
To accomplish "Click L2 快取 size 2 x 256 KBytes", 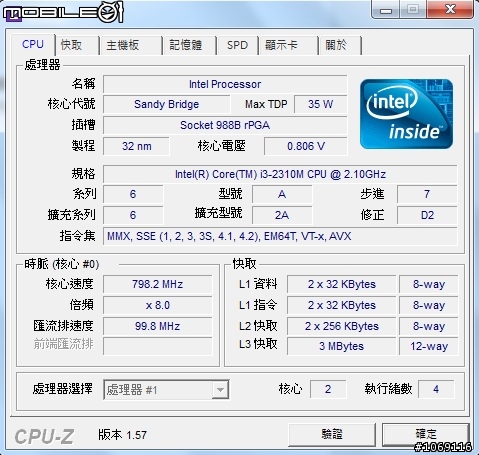I will tap(342, 326).
